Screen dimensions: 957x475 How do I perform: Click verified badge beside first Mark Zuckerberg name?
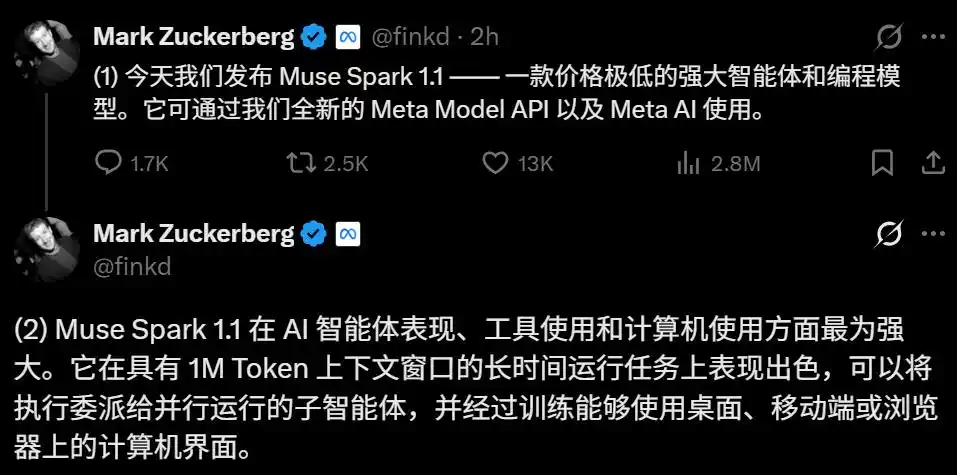(x=314, y=38)
